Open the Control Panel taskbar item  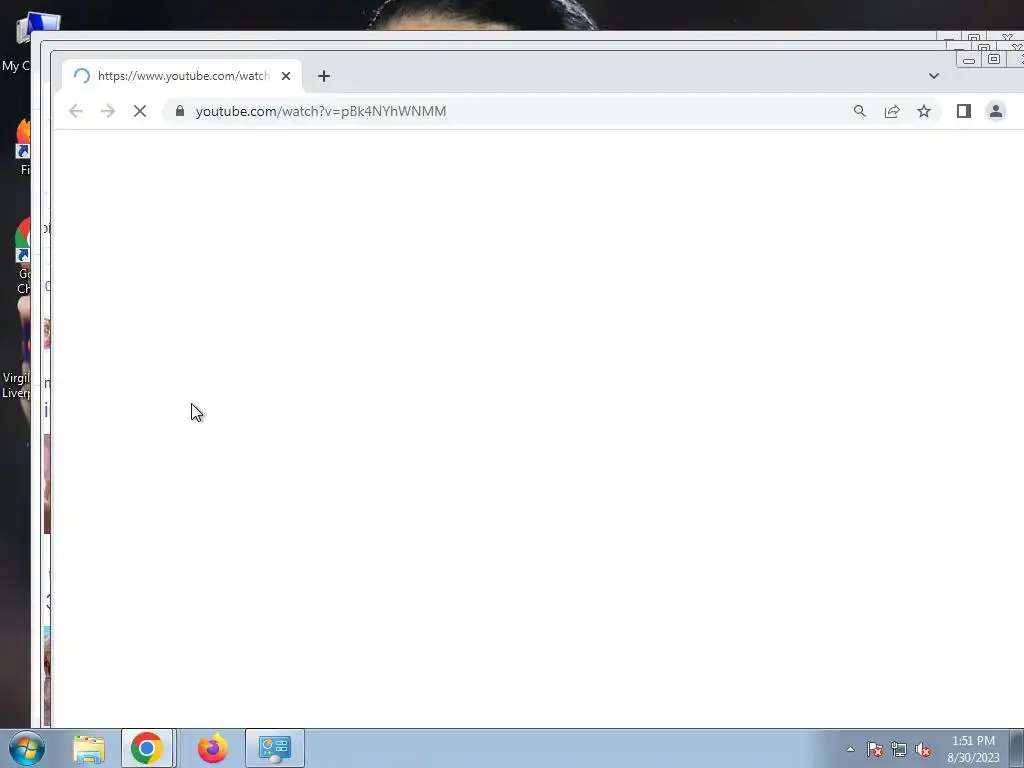pos(275,748)
